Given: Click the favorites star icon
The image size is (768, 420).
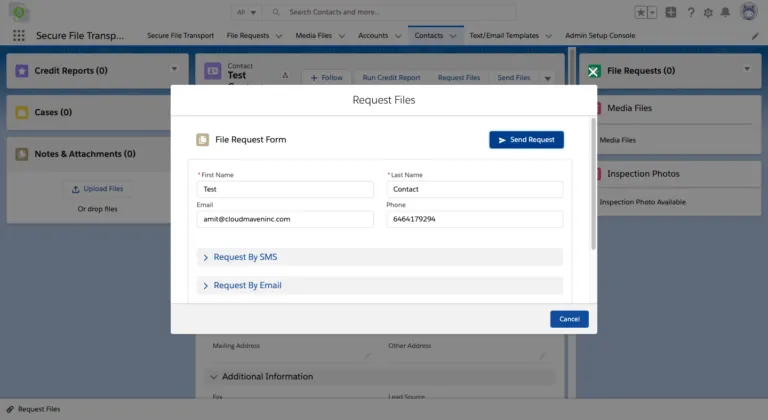Looking at the screenshot, I should point(641,13).
